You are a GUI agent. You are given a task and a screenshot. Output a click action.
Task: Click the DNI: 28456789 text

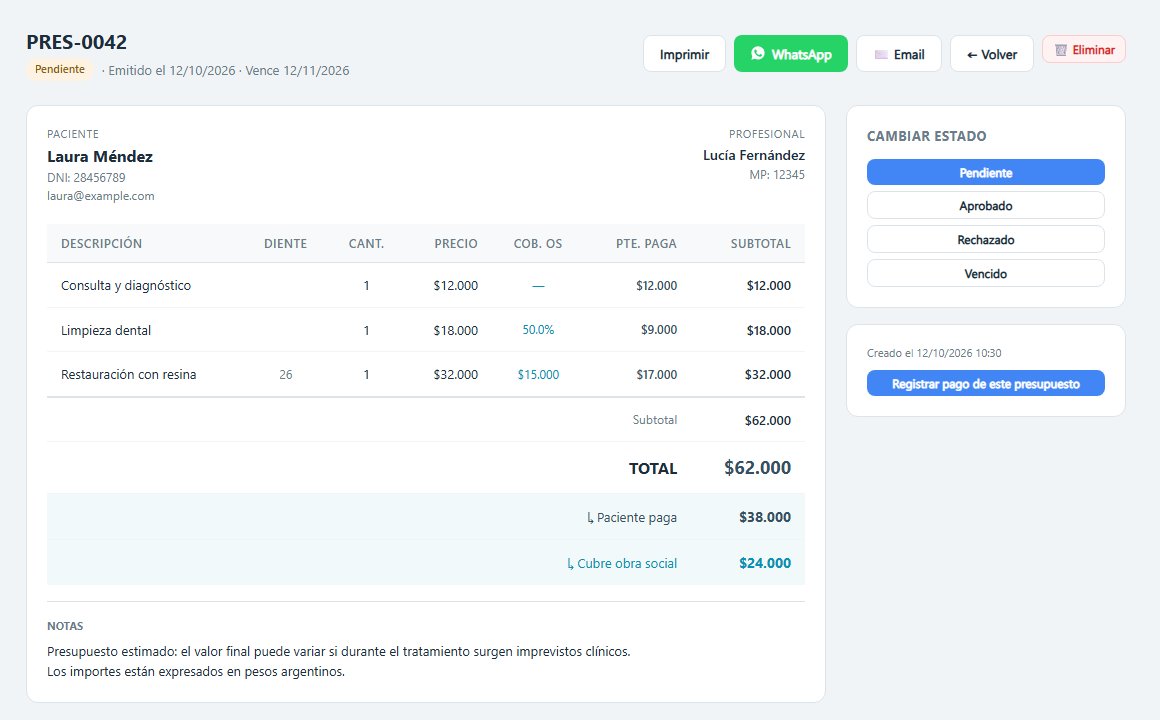click(87, 178)
